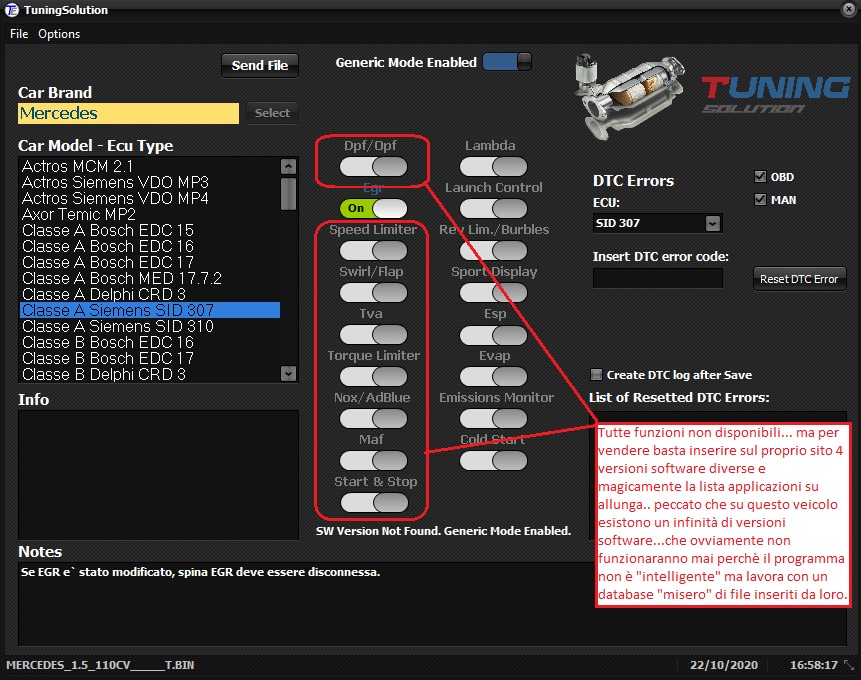This screenshot has width=861, height=680.
Task: Toggle the Speed Limiter switch
Action: 373,250
